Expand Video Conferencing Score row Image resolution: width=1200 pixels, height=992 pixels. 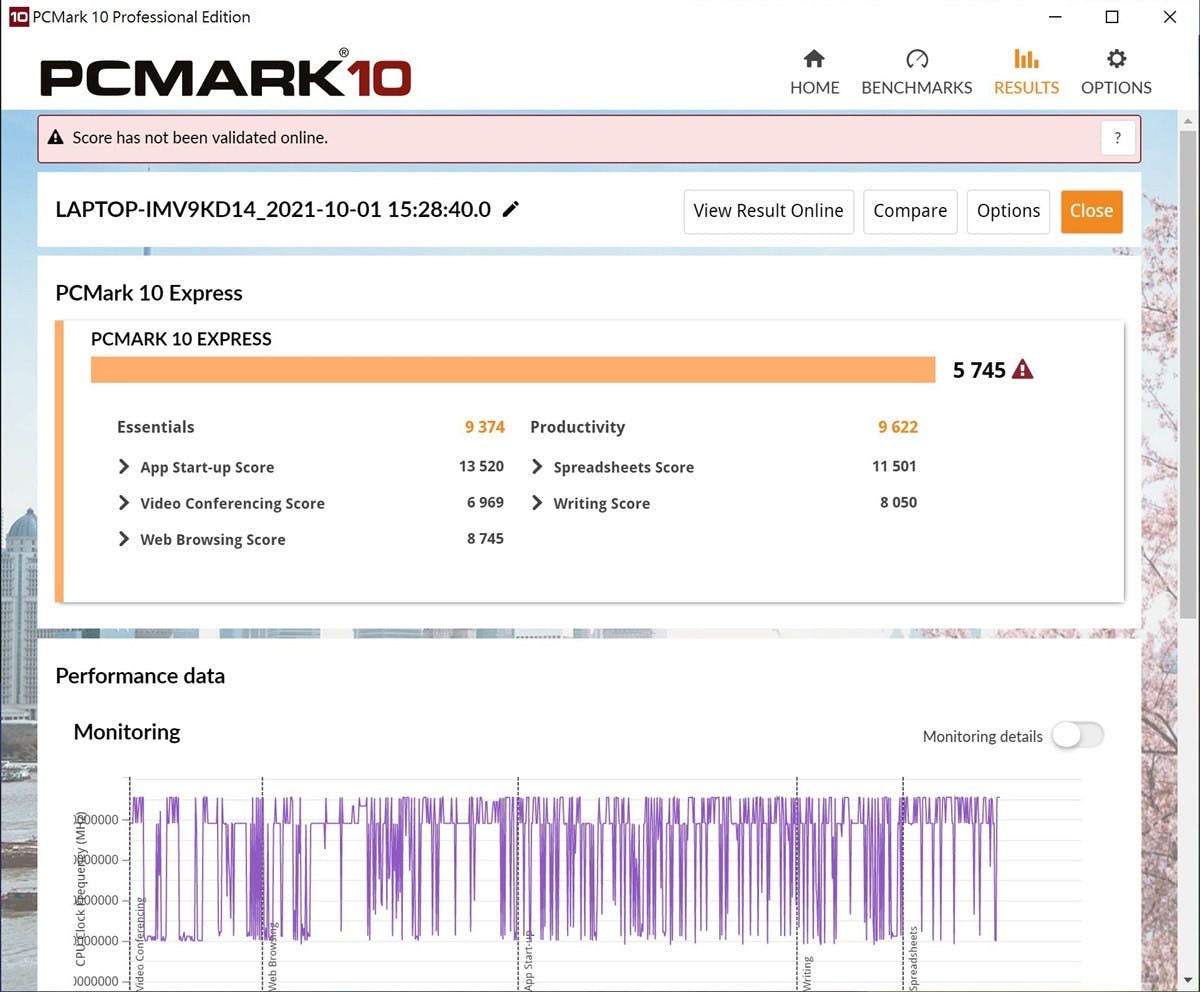(124, 503)
